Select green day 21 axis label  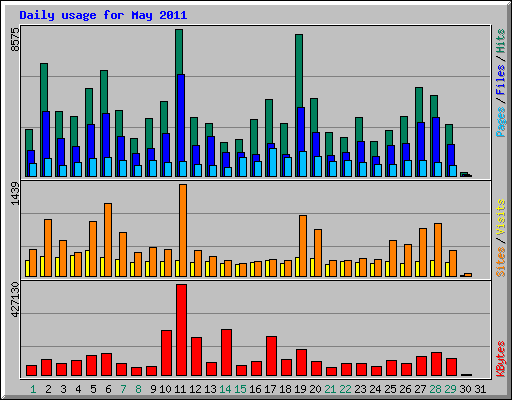(330, 389)
